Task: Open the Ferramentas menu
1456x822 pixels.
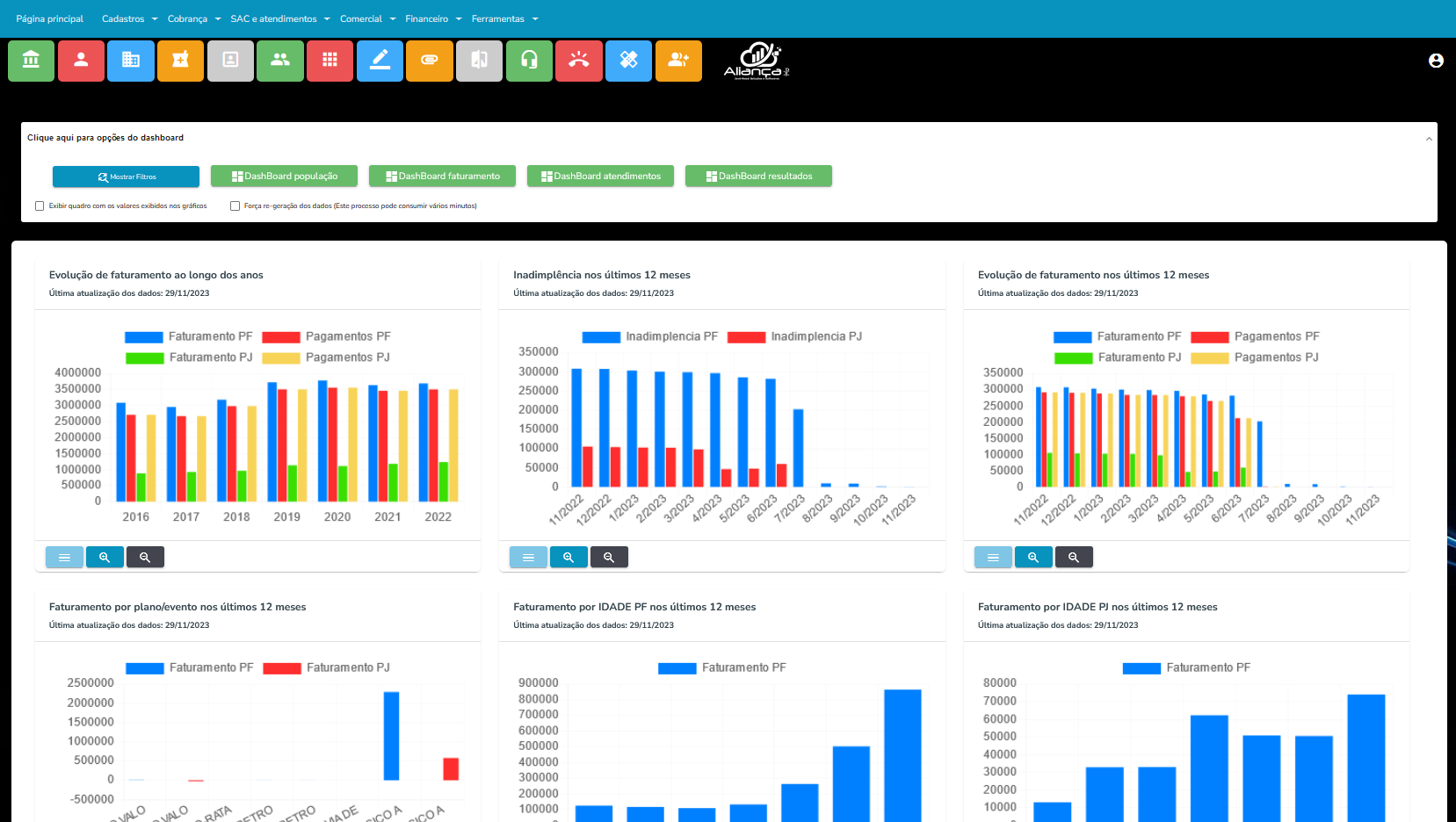Action: (x=504, y=18)
